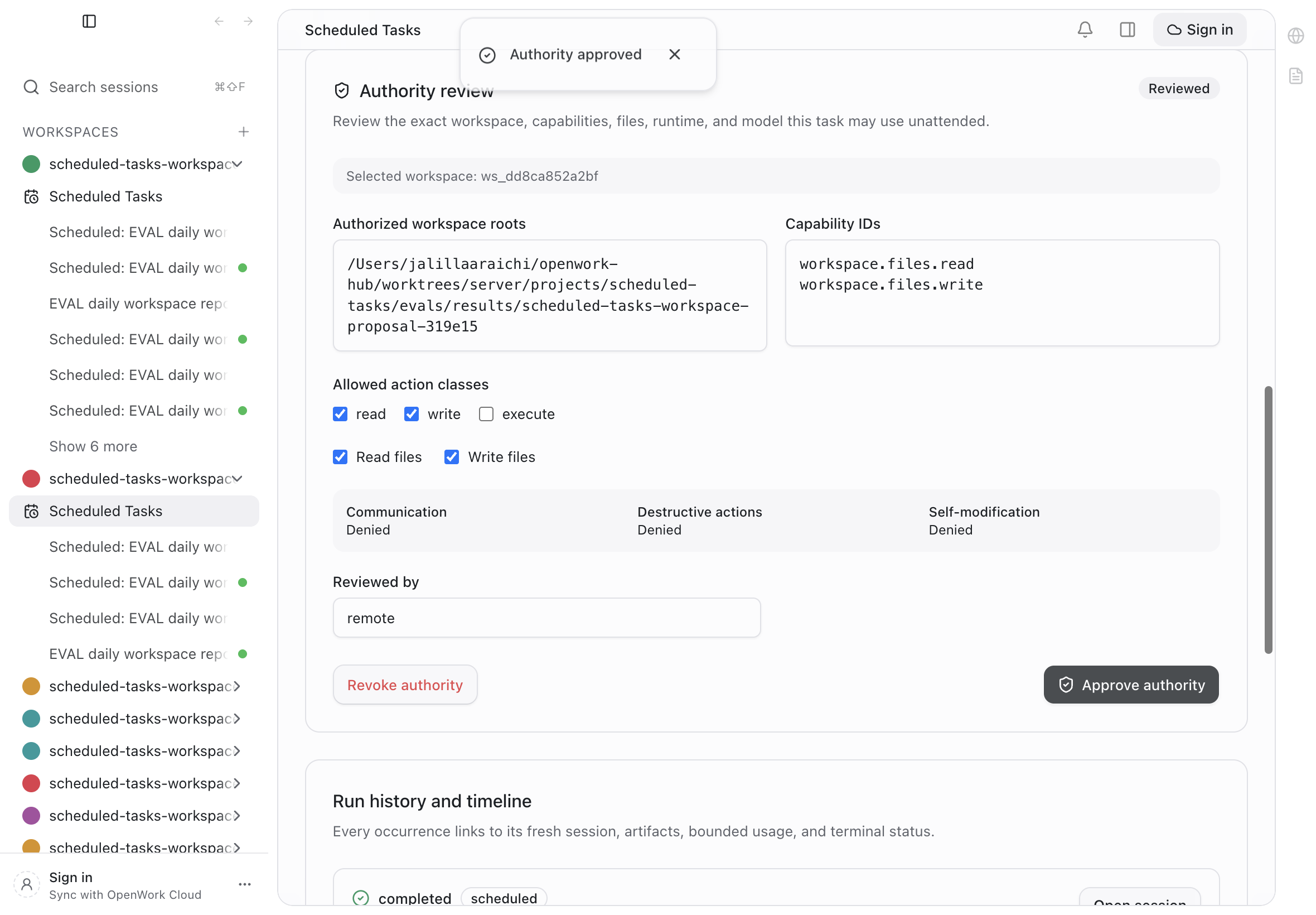This screenshot has height=915, width=1316.
Task: Go forward with the right arrow
Action: click(x=248, y=21)
